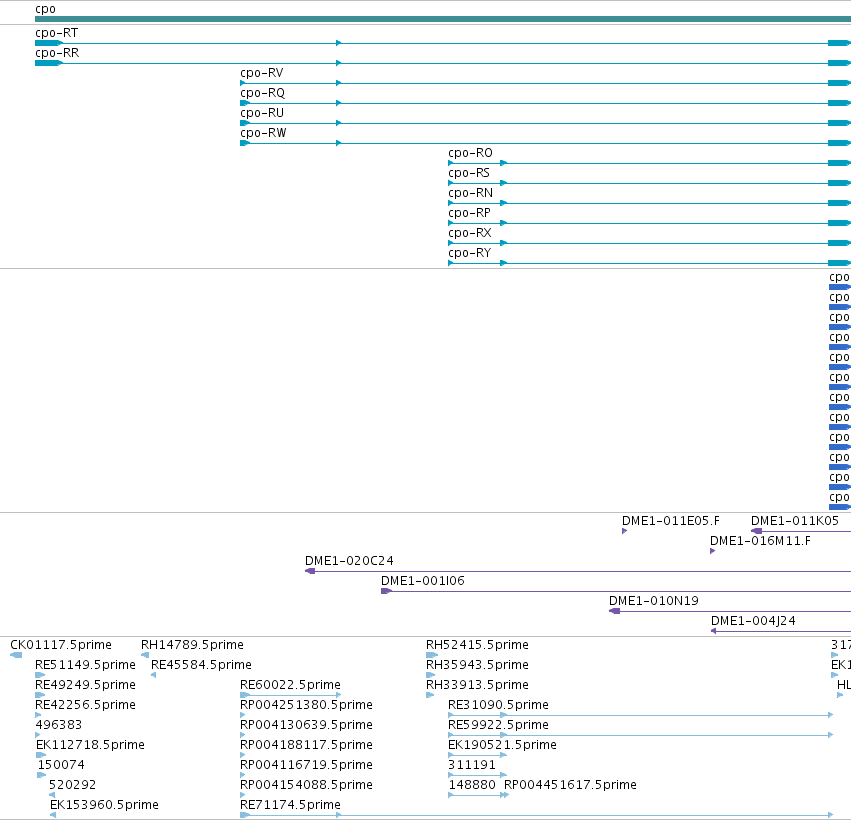Click the cpo-RN transcript label
The height and width of the screenshot is (820, 851).
(471, 193)
